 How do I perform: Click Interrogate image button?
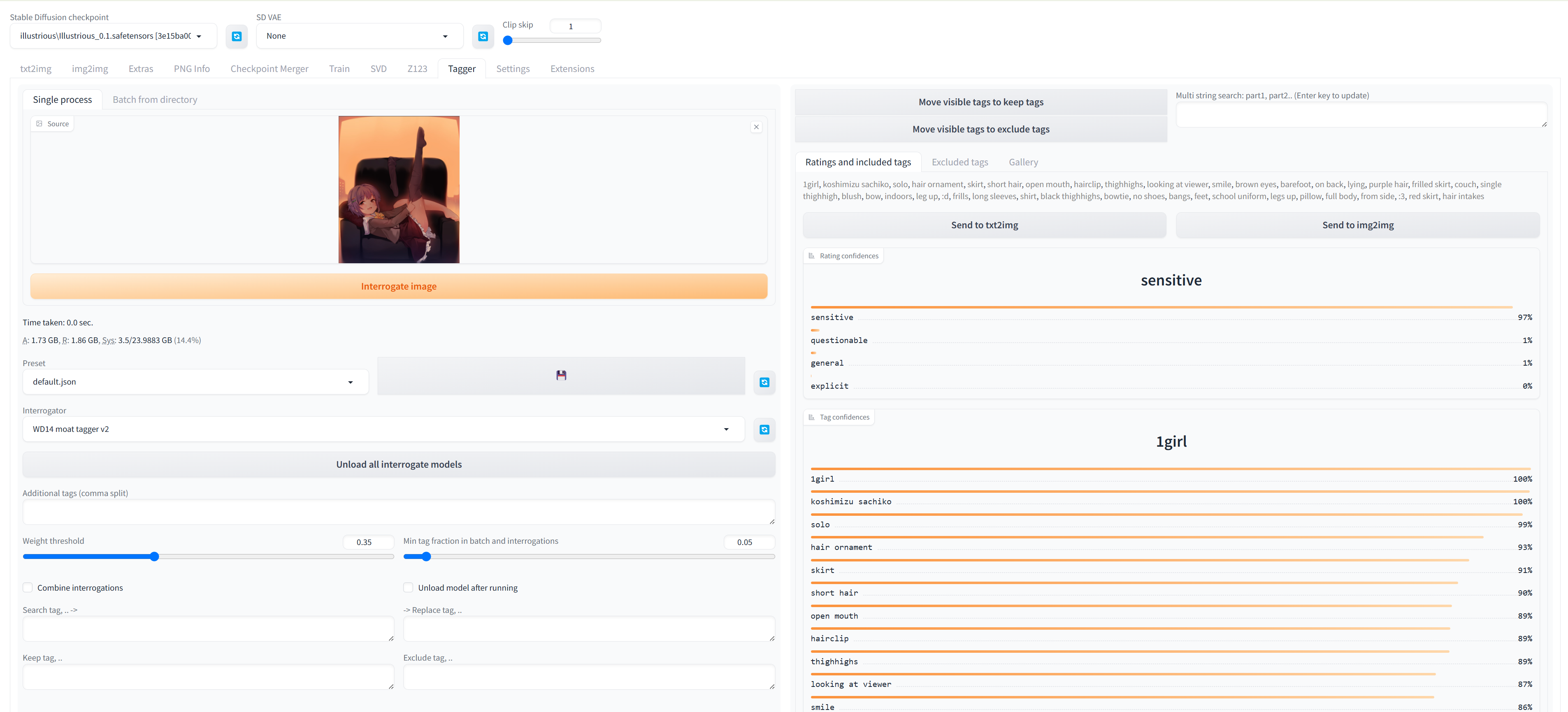[x=399, y=287]
